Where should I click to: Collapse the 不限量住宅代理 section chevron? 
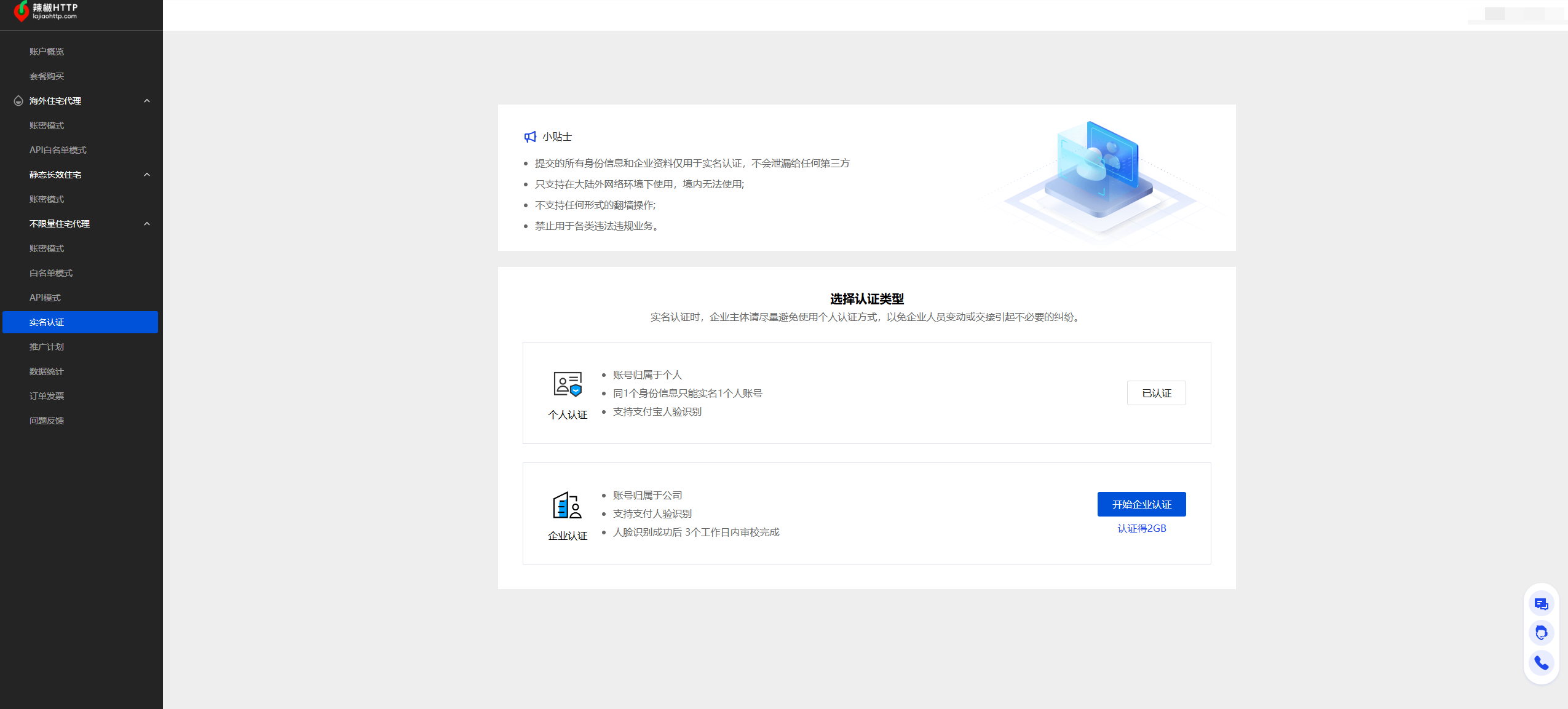pyautogui.click(x=147, y=224)
